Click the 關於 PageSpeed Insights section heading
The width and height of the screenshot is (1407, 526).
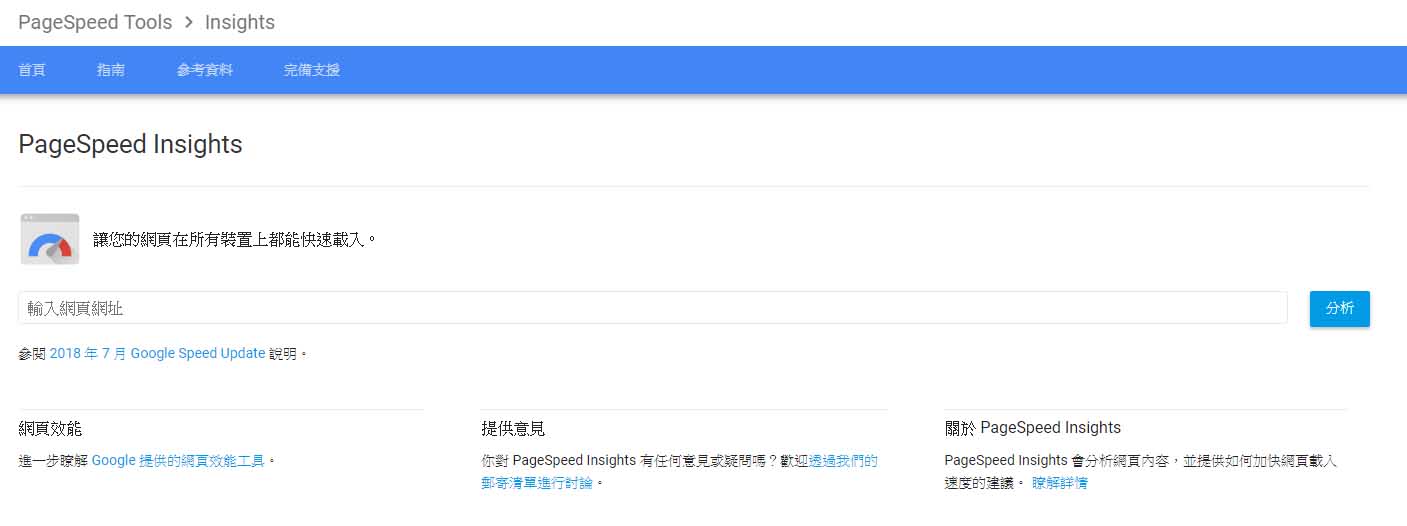(1033, 428)
